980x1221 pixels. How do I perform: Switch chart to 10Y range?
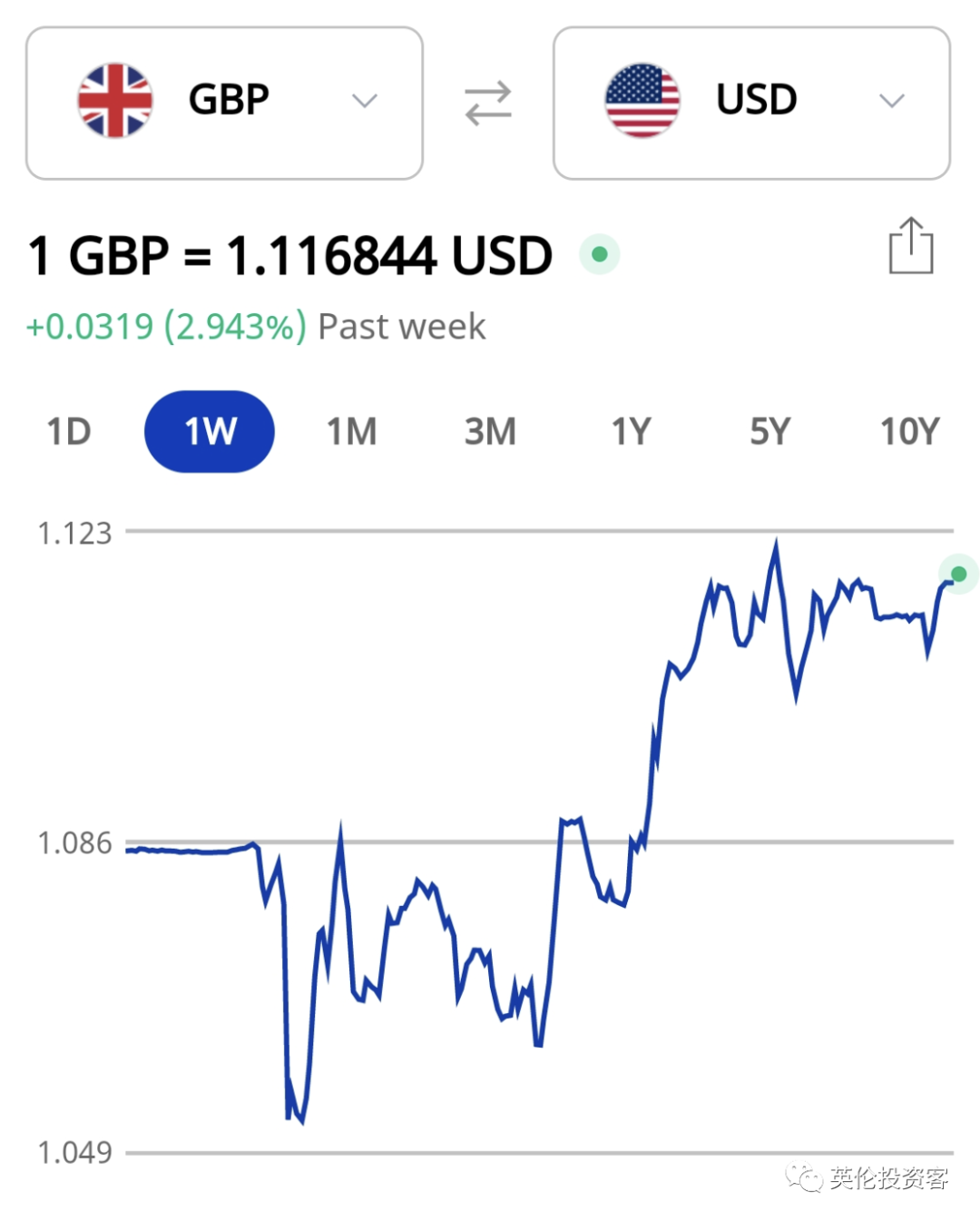point(909,431)
